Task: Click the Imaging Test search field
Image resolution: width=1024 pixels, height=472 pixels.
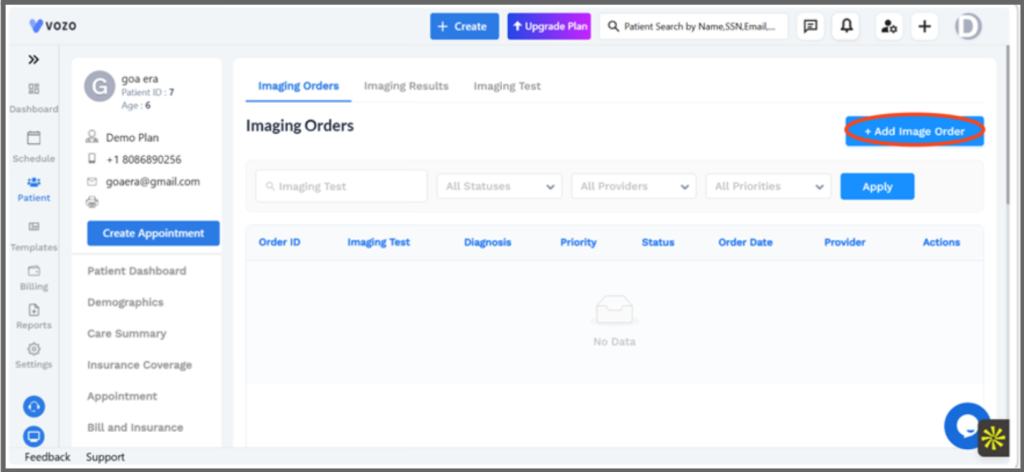Action: [342, 186]
